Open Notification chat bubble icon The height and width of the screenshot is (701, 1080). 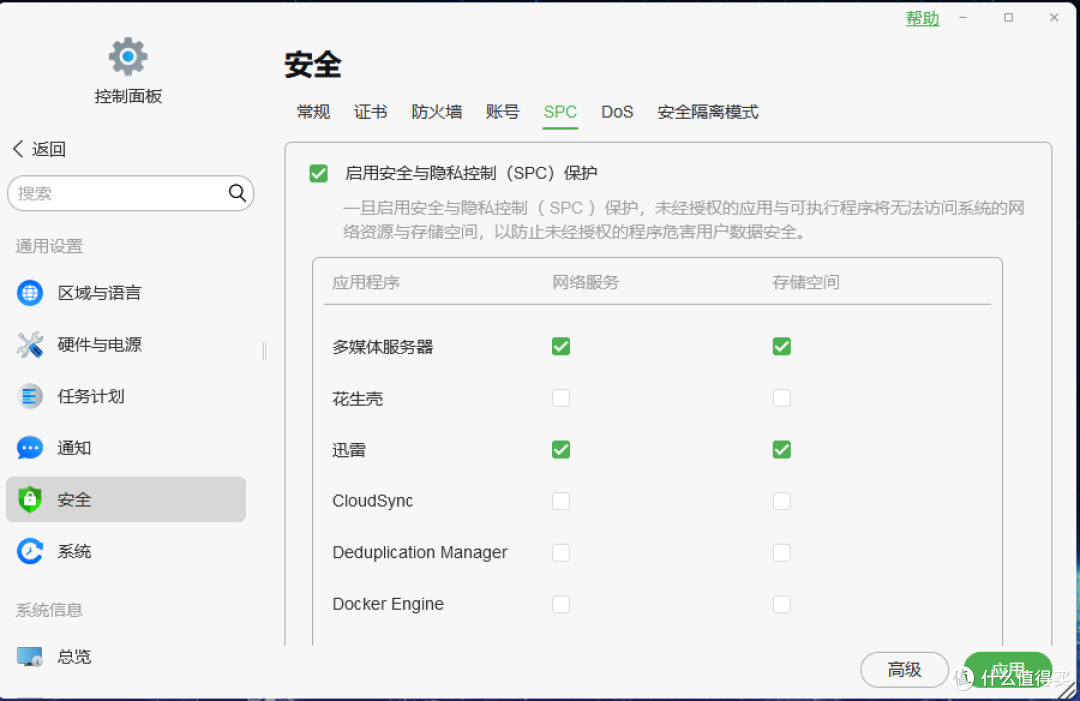30,448
